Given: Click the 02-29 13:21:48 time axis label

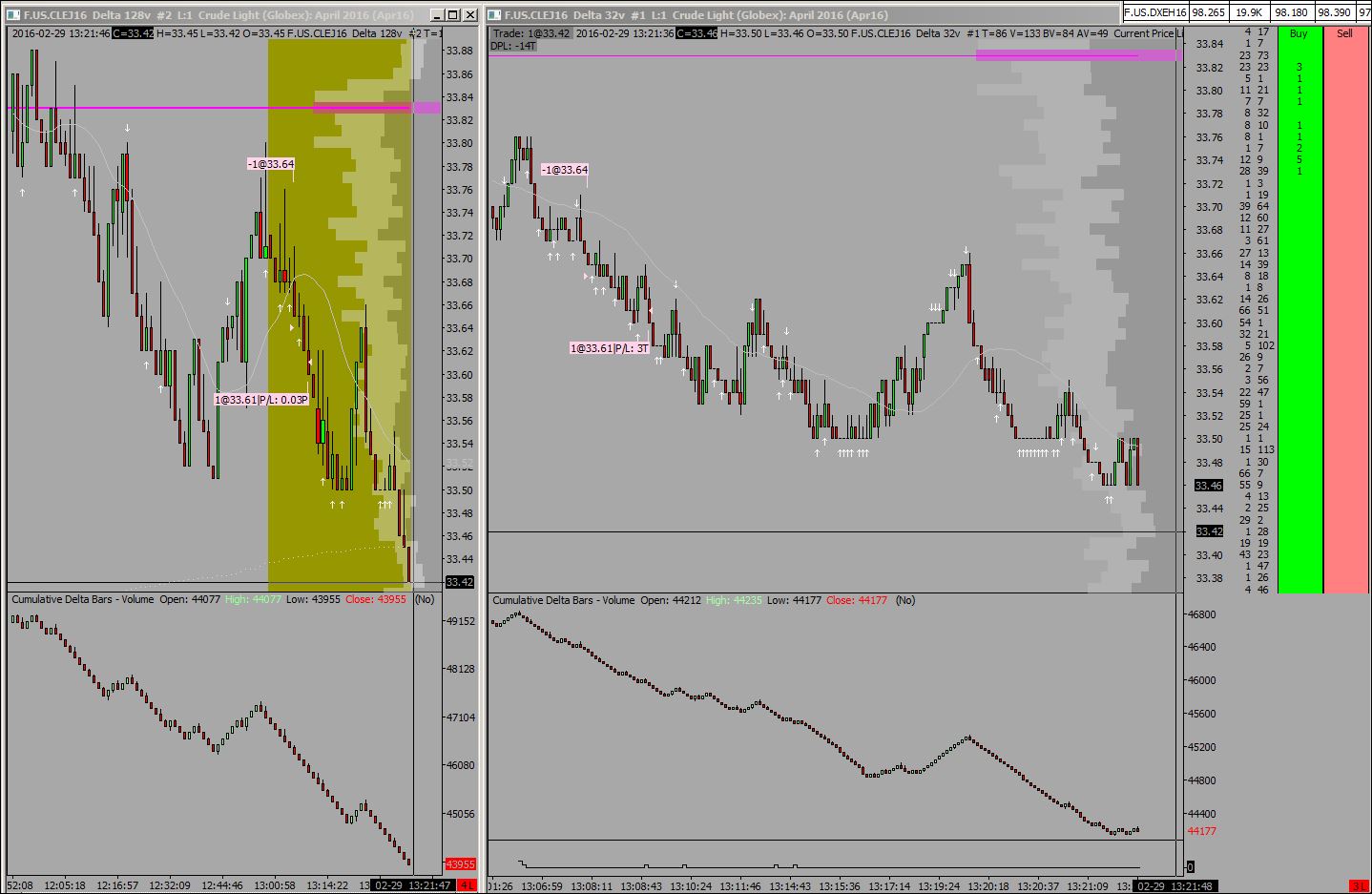Looking at the screenshot, I should (x=1176, y=886).
